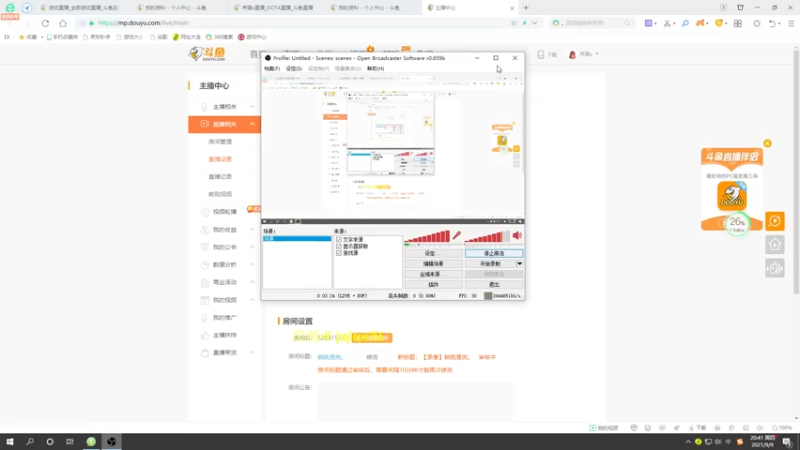Viewport: 800px width, 450px height.
Task: Adjust the microphone volume meter in OBS
Action: pyautogui.click(x=427, y=236)
